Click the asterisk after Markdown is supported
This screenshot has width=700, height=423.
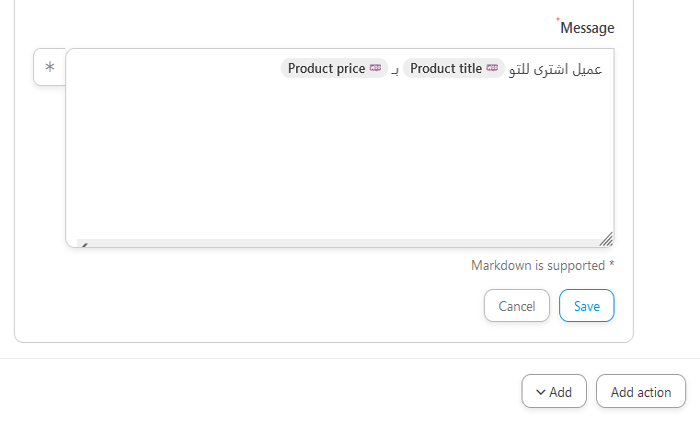(x=612, y=265)
